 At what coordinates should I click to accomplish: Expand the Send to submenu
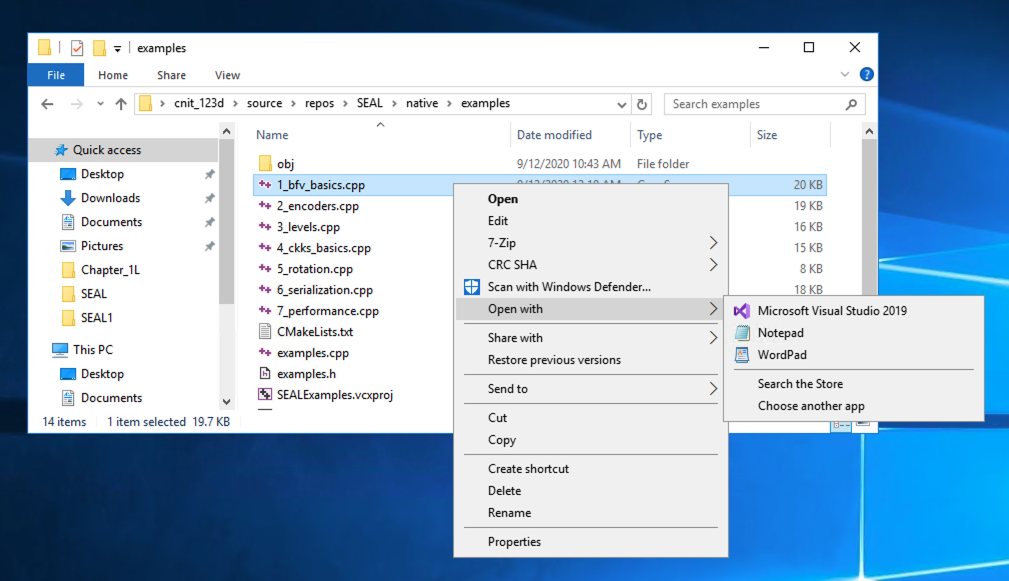coord(713,389)
